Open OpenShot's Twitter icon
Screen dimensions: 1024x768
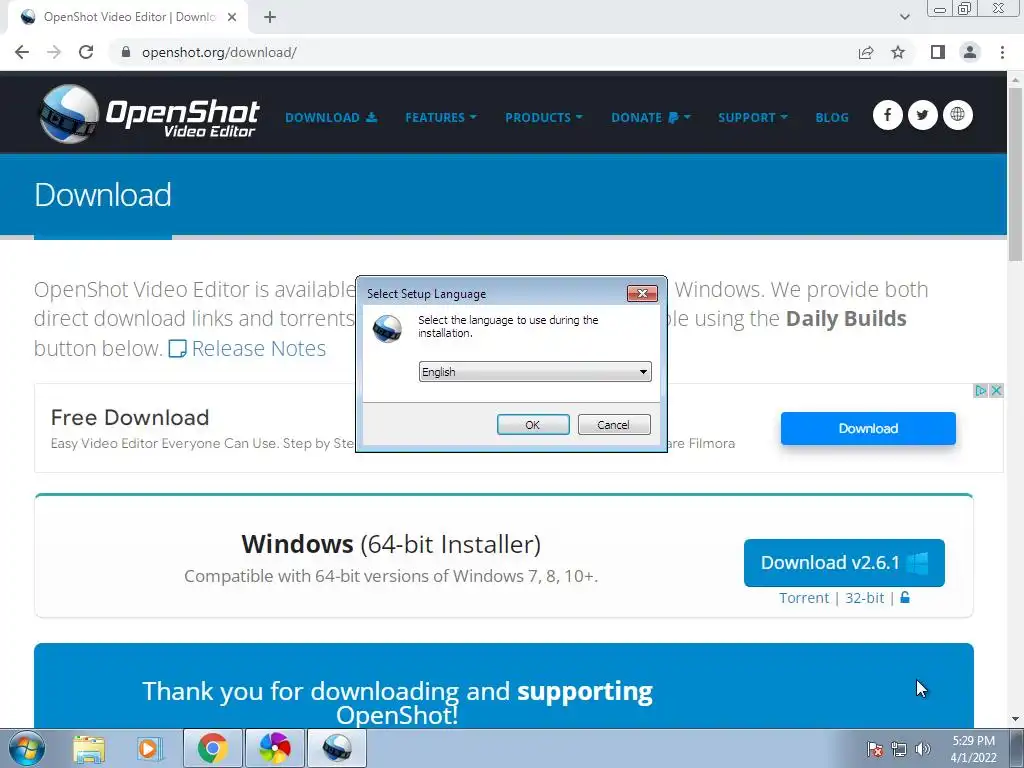pyautogui.click(x=922, y=115)
